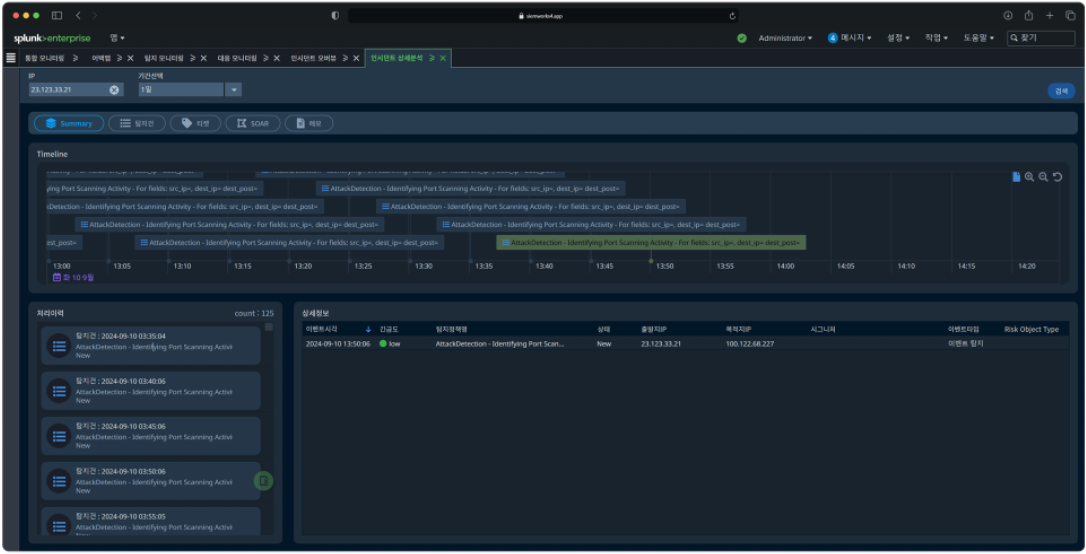Select the 탐지건 pill tab
This screenshot has width=1086, height=554.
point(137,123)
